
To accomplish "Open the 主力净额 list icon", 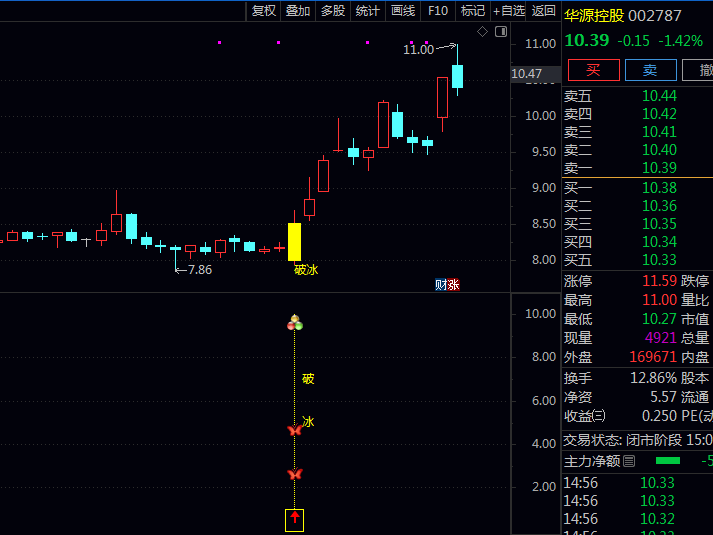I will pyautogui.click(x=629, y=461).
